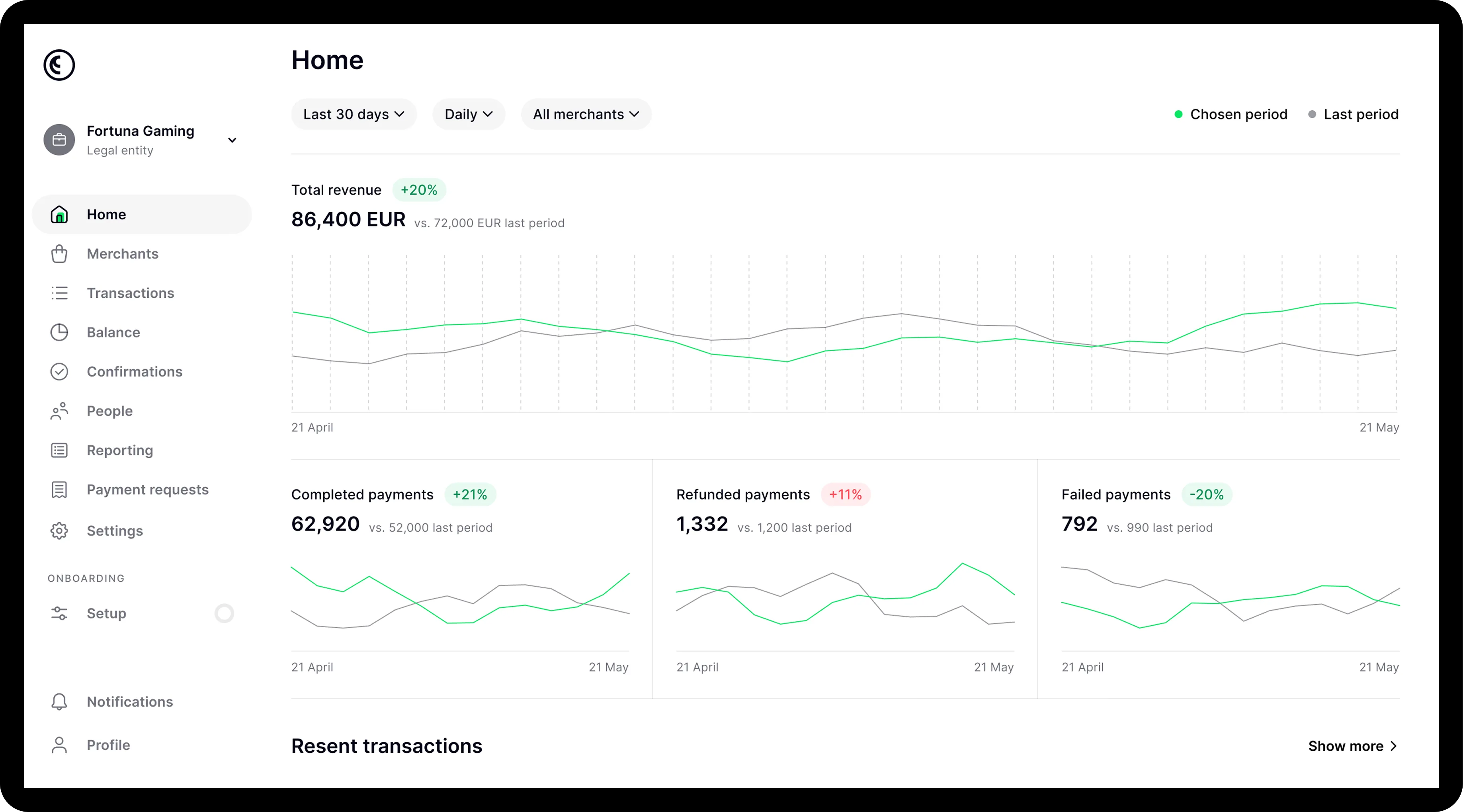Click the Transactions list icon
Viewport: 1463px width, 812px height.
(x=59, y=293)
